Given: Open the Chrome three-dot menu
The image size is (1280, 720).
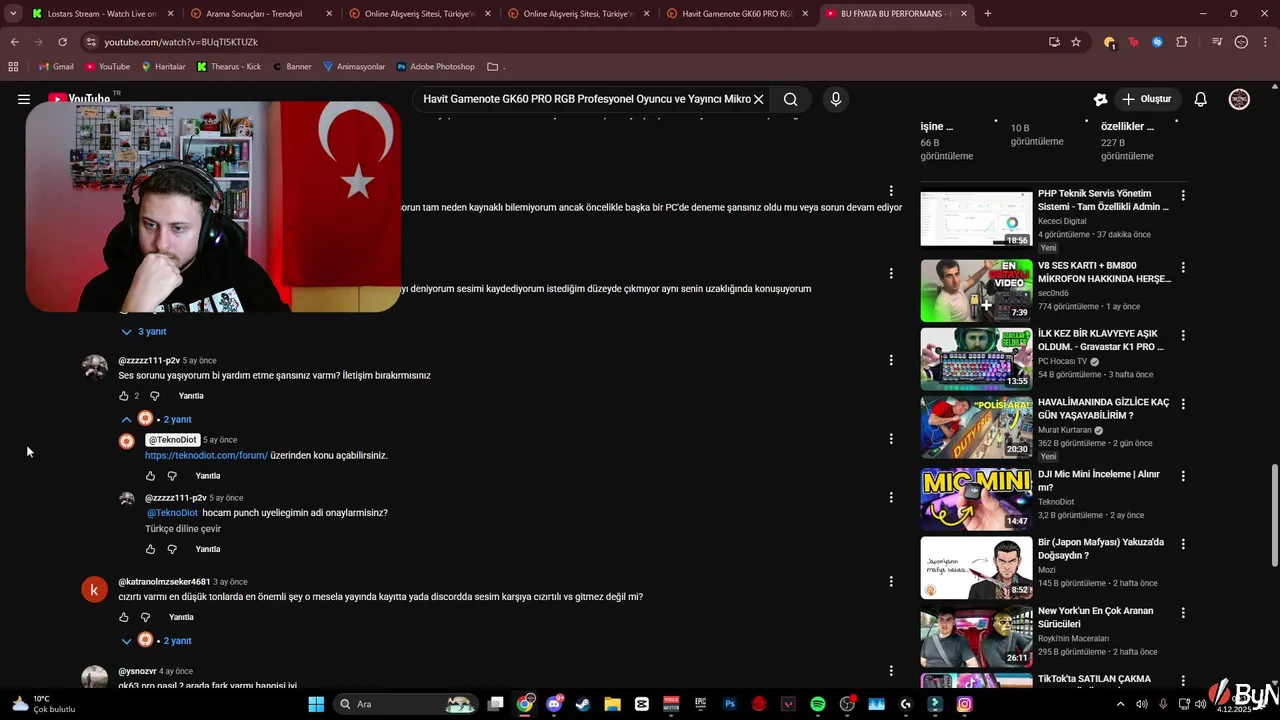Looking at the screenshot, I should pos(1265,42).
